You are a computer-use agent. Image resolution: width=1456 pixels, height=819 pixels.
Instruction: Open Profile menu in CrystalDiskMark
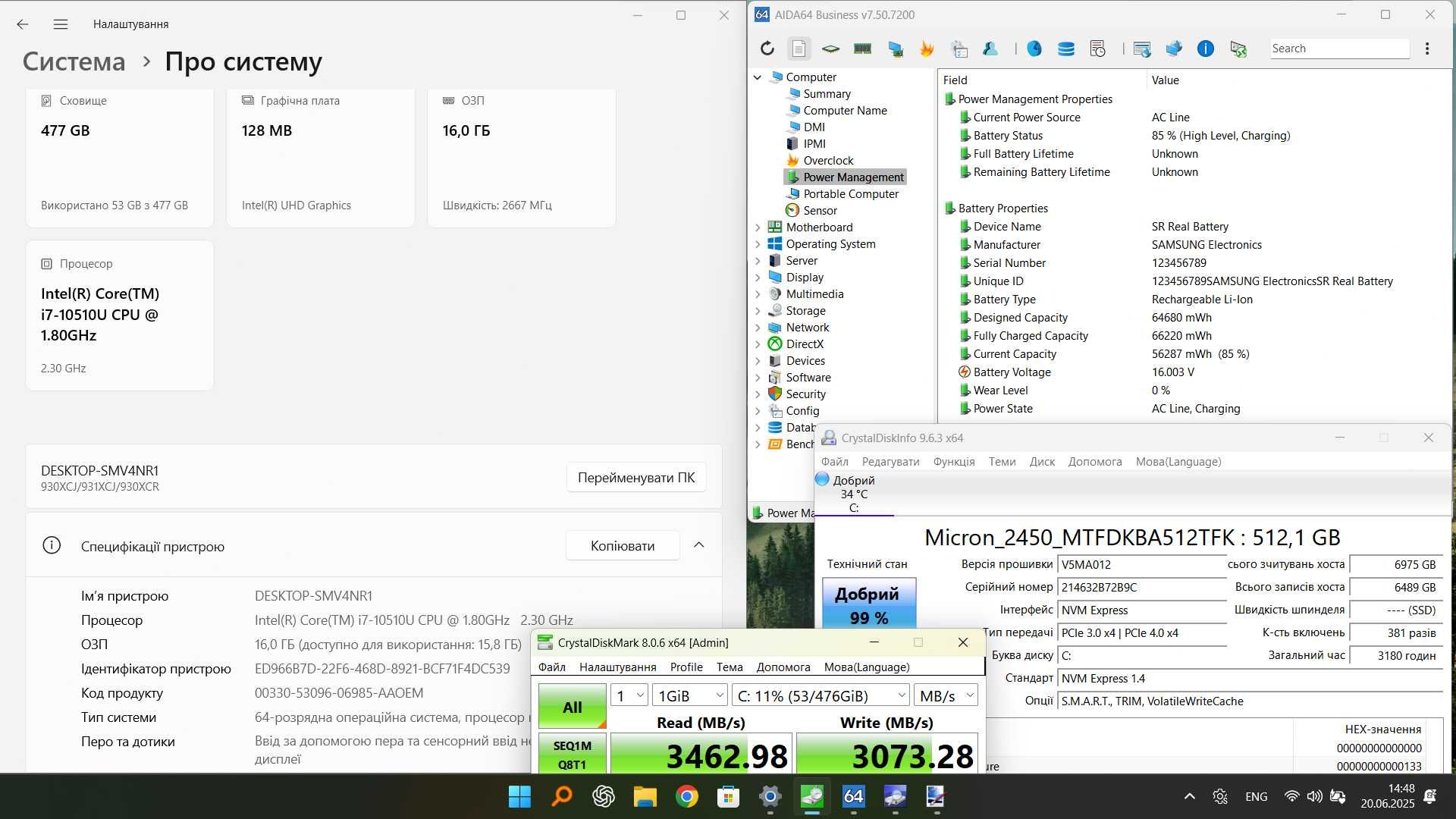coord(686,667)
